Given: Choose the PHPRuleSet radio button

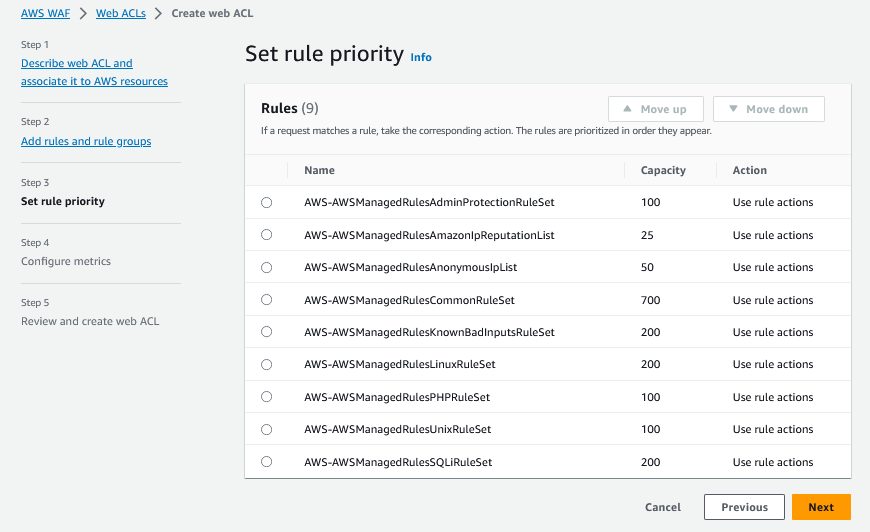Looking at the screenshot, I should [x=266, y=397].
